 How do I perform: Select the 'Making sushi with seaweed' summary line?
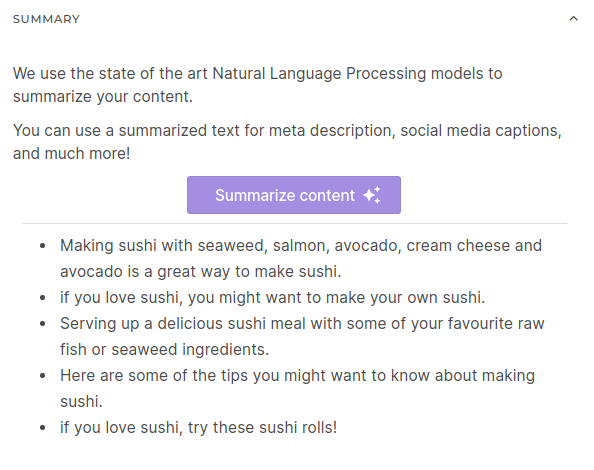(x=301, y=258)
